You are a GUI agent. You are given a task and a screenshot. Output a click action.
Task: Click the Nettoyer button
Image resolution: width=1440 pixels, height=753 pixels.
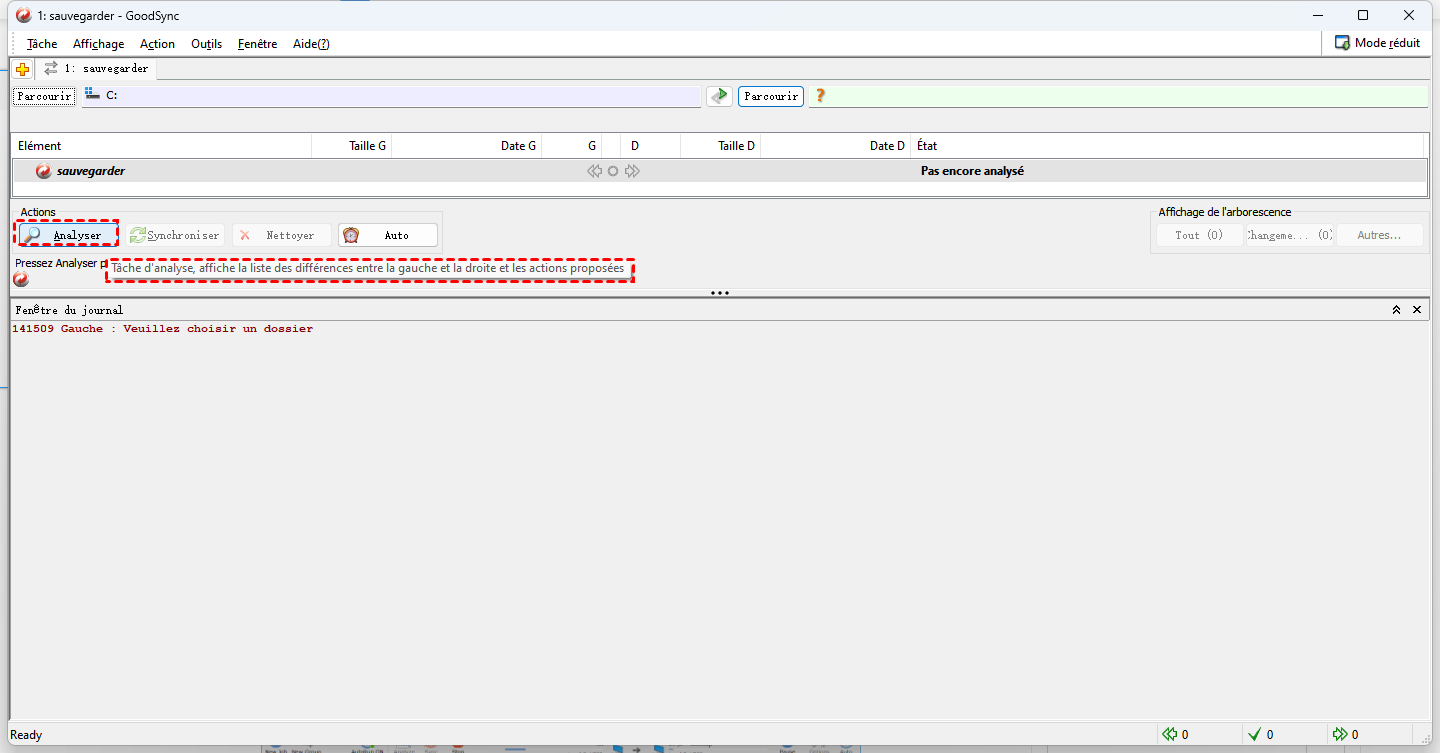[x=282, y=235]
